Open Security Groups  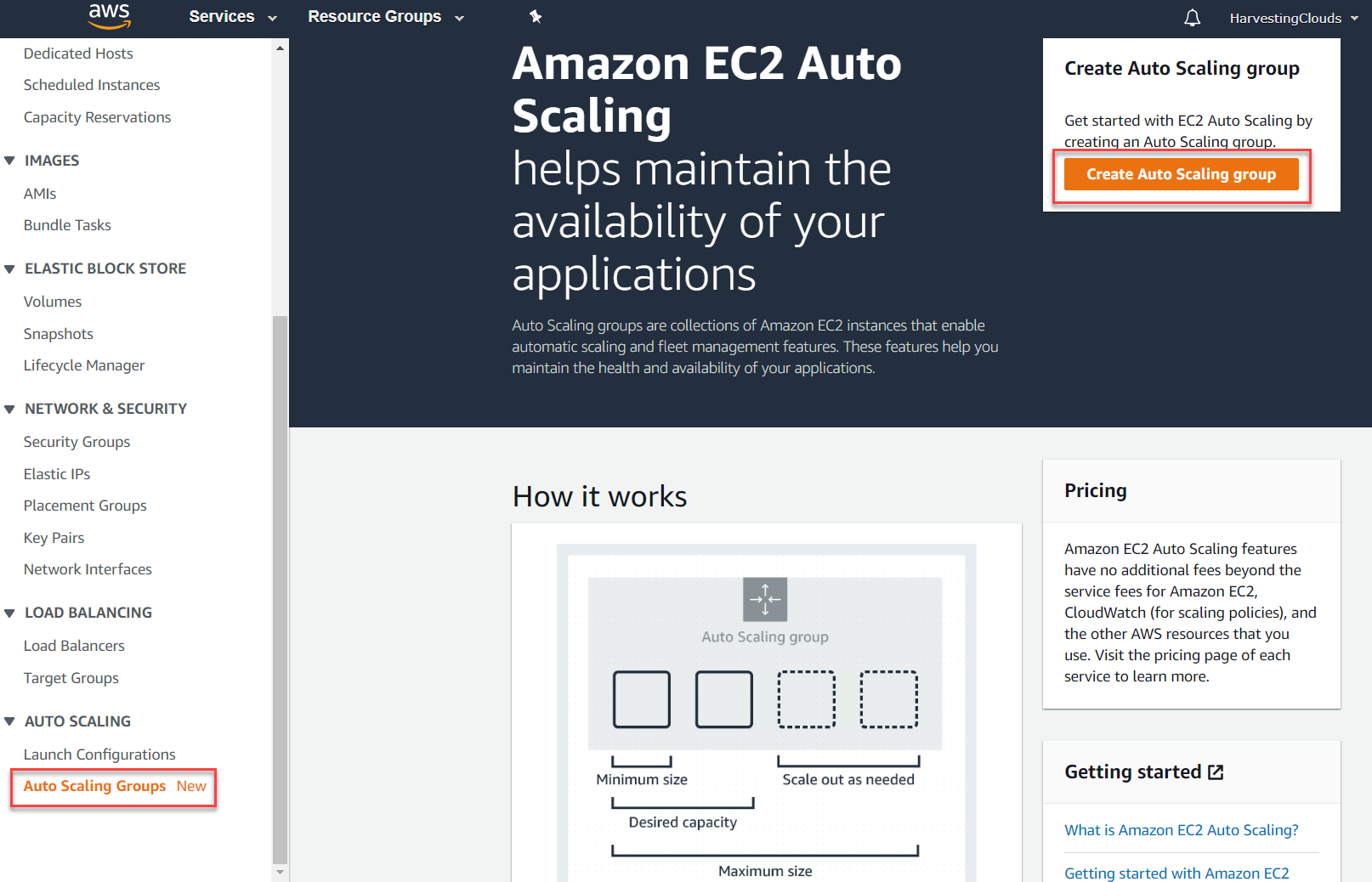coord(77,442)
